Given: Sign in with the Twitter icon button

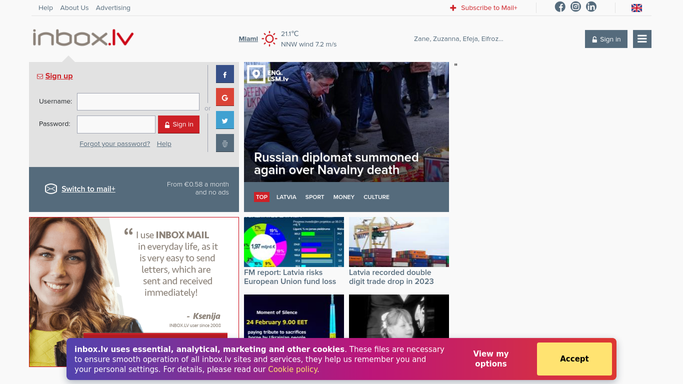Looking at the screenshot, I should (225, 121).
